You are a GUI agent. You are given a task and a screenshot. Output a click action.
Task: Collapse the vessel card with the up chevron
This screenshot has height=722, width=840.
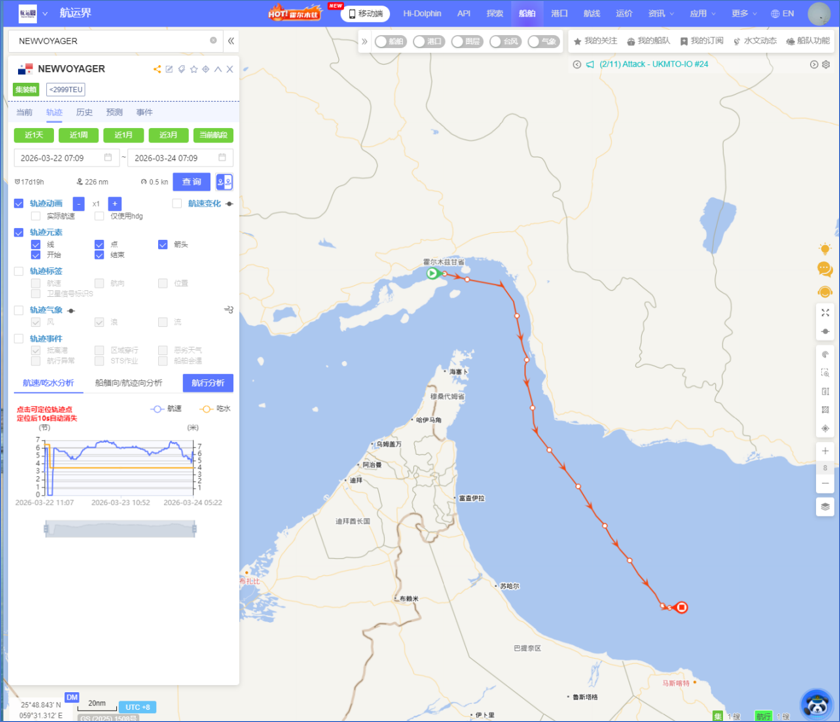click(x=218, y=69)
